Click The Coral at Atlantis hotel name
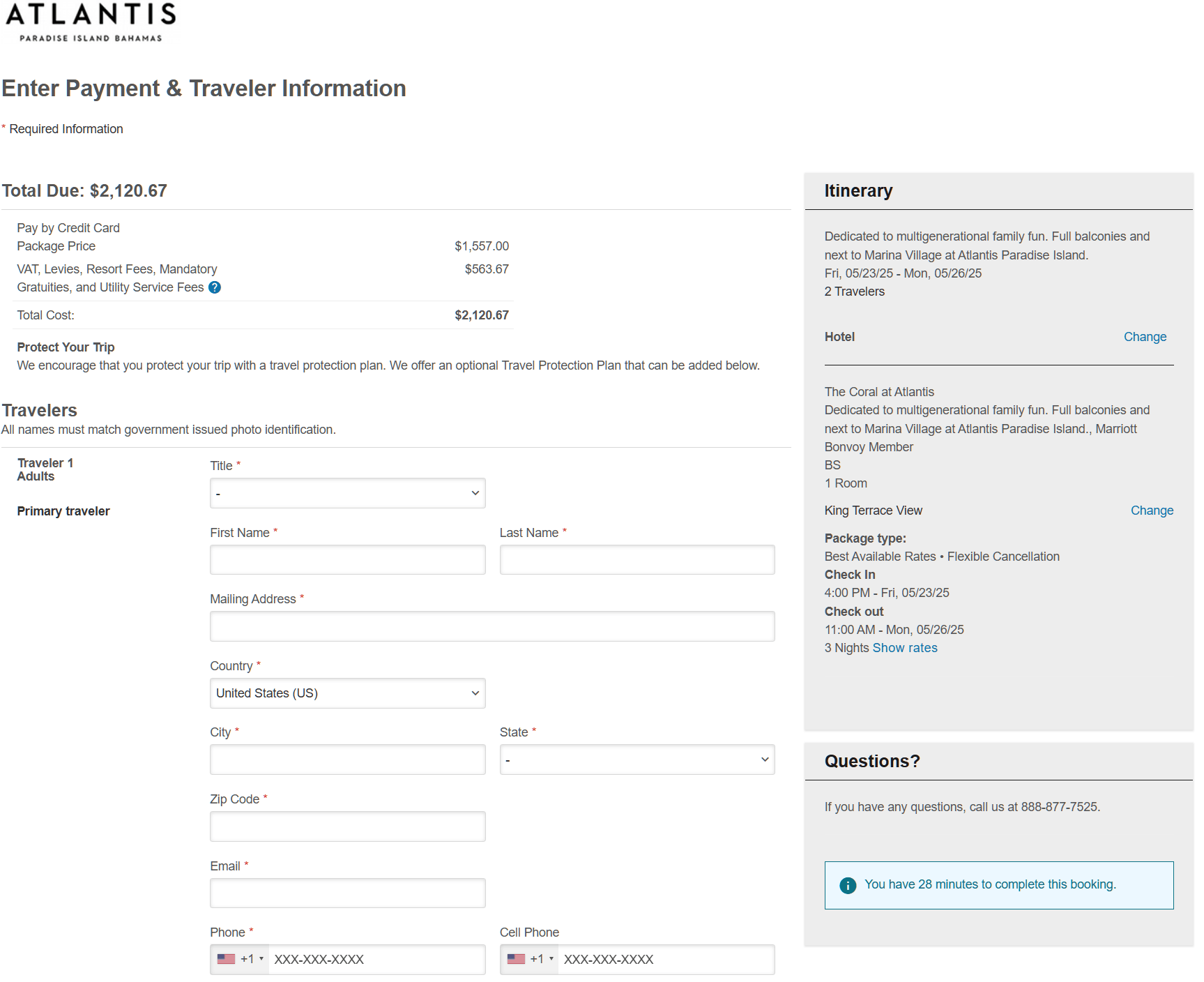This screenshot has height=982, width=1204. (879, 392)
